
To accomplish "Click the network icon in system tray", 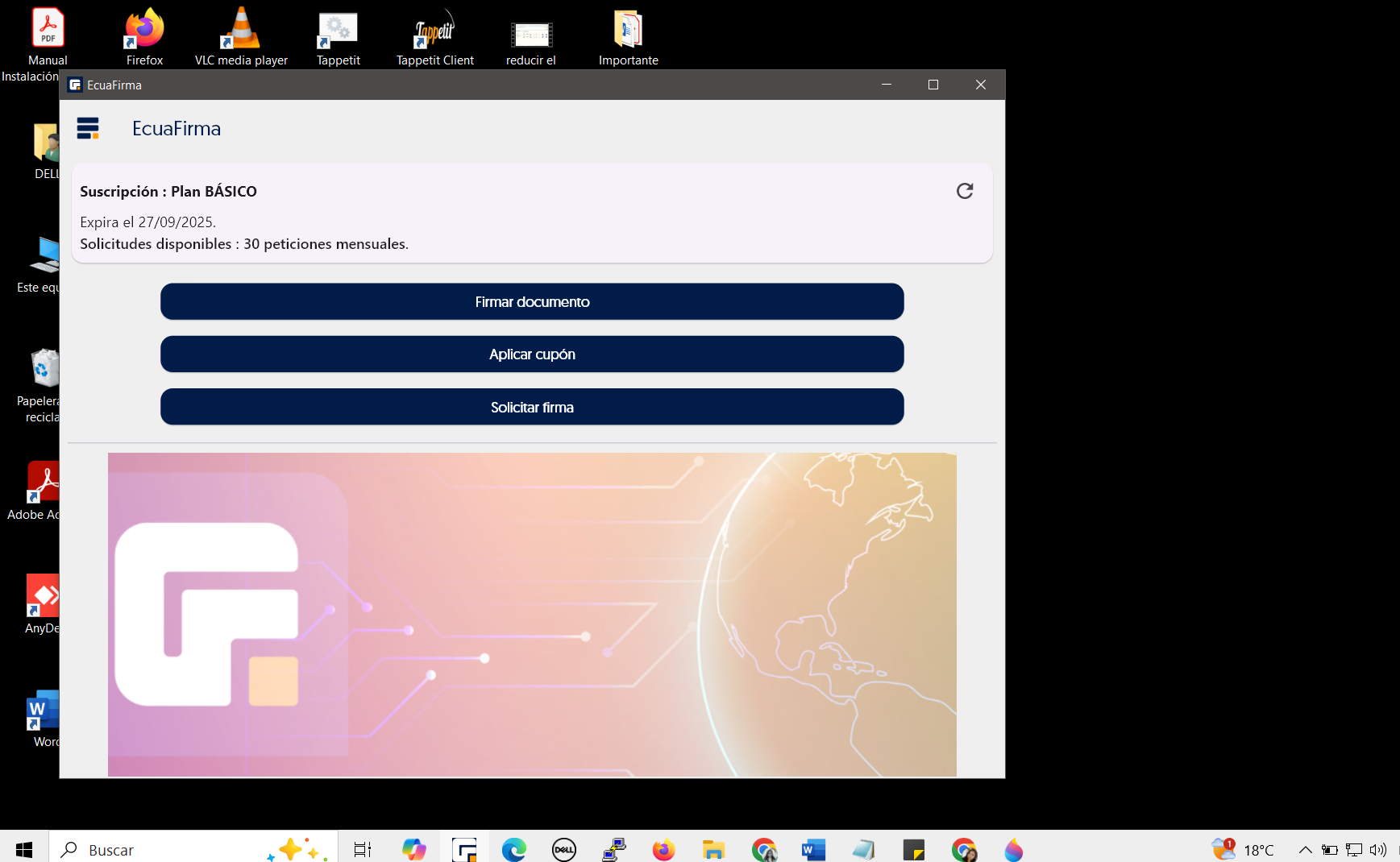I will tap(1354, 849).
